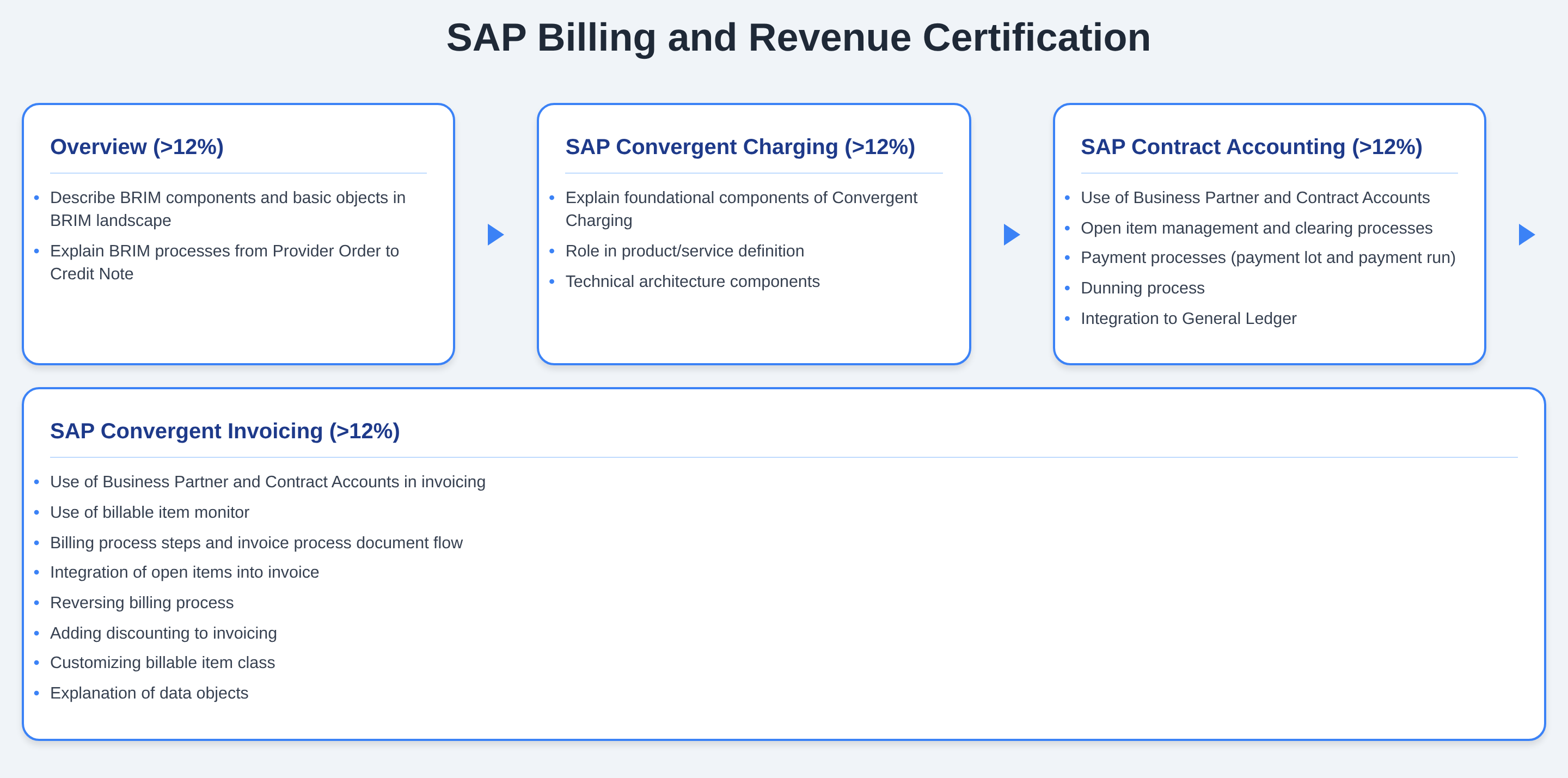Open the SAP Contract Accounting (>12%) heading
Image resolution: width=1568 pixels, height=778 pixels.
pyautogui.click(x=1251, y=146)
